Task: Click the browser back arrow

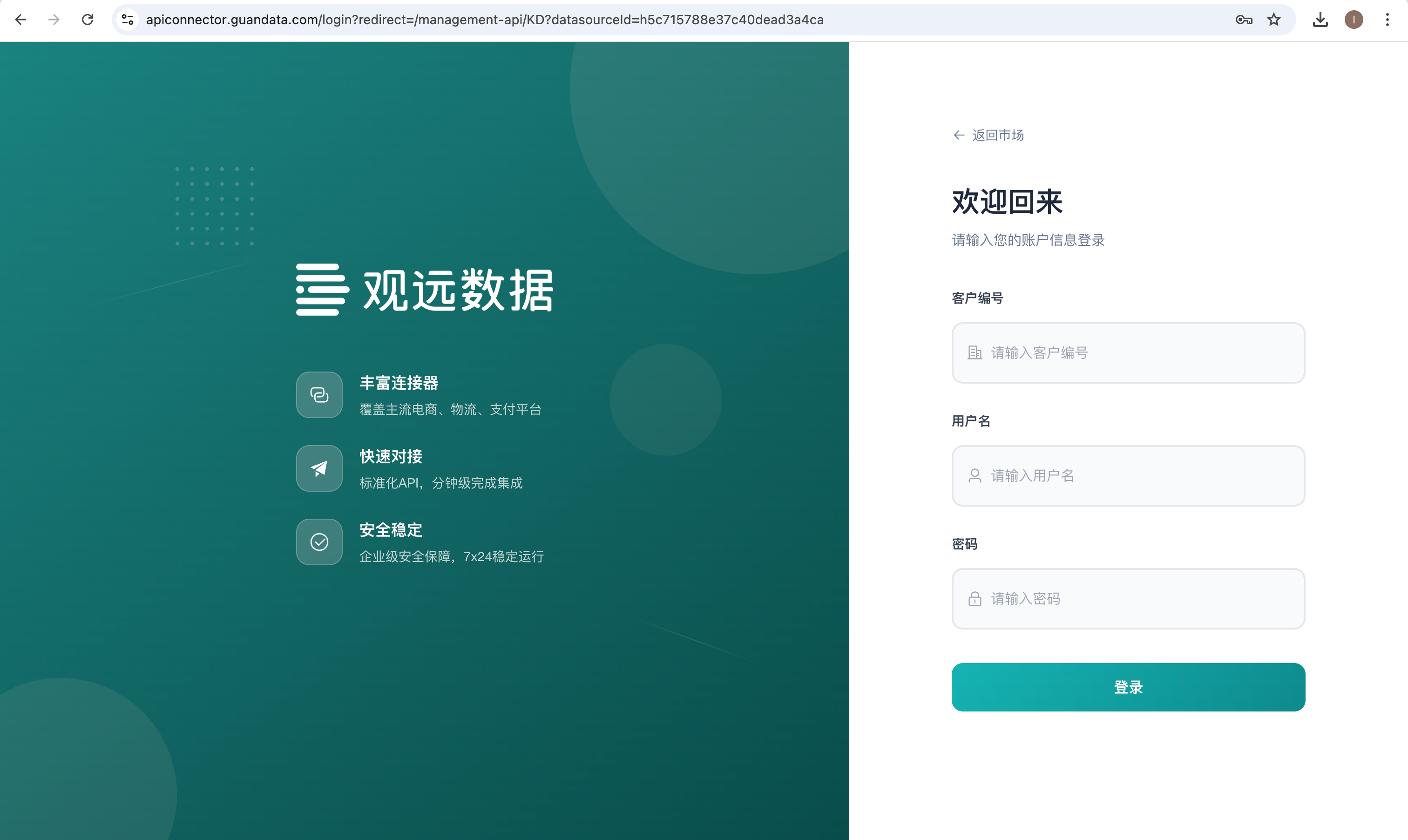Action: coord(21,20)
